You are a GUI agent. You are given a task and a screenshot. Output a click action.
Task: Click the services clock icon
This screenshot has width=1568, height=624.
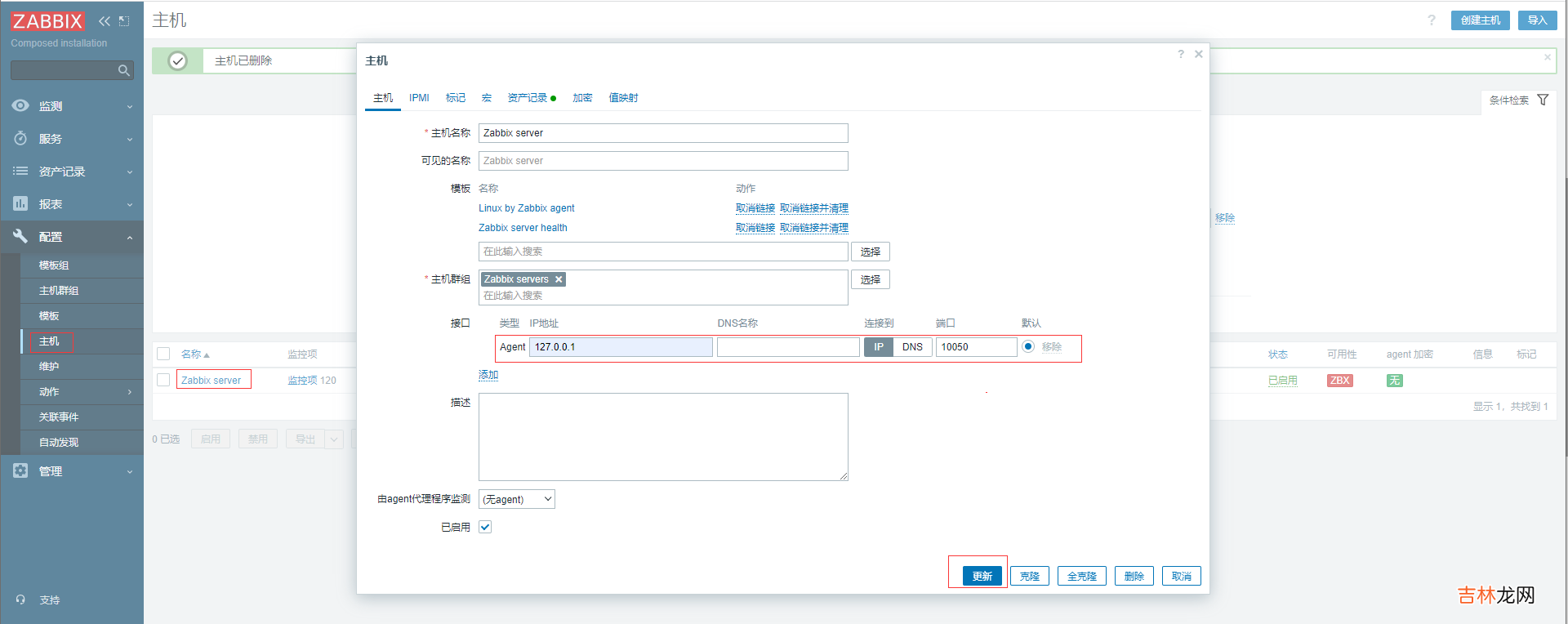tap(20, 138)
